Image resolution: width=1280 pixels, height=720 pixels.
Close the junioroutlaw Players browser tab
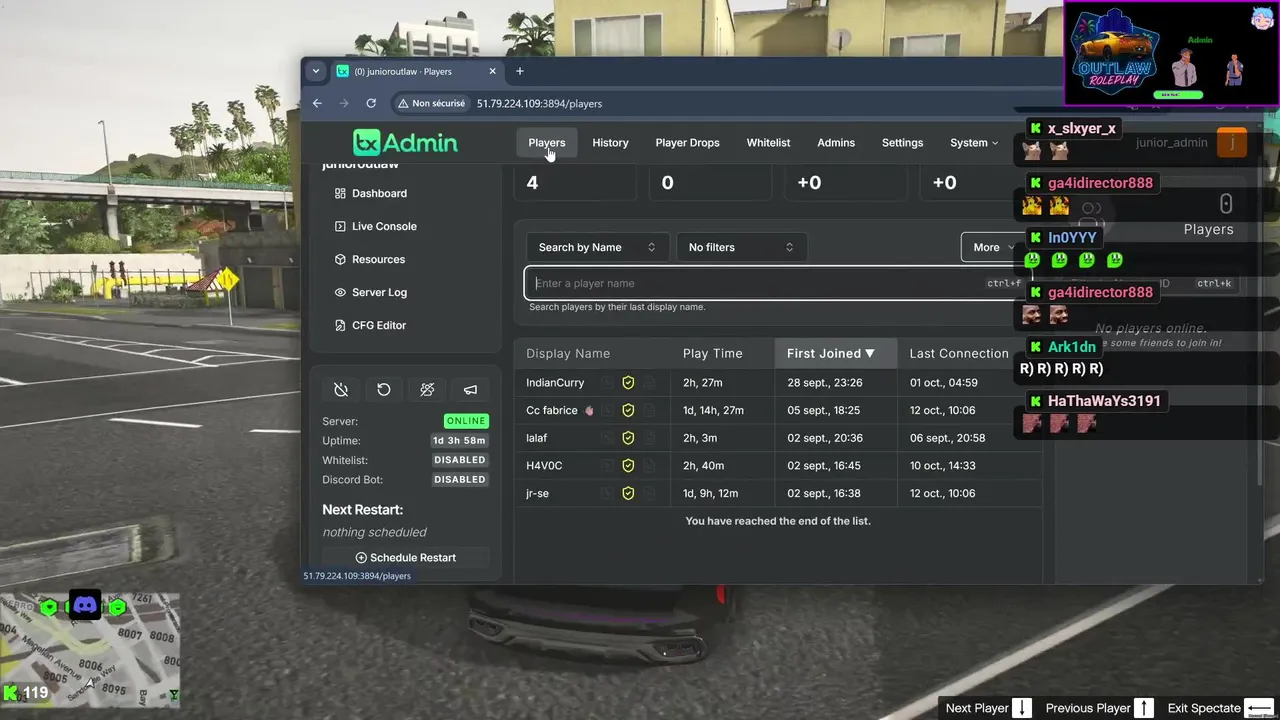pyautogui.click(x=492, y=71)
